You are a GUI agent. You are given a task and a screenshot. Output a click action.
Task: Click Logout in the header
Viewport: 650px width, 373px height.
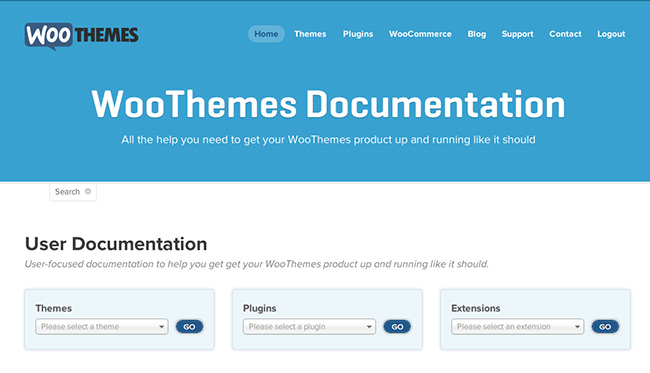click(x=611, y=34)
